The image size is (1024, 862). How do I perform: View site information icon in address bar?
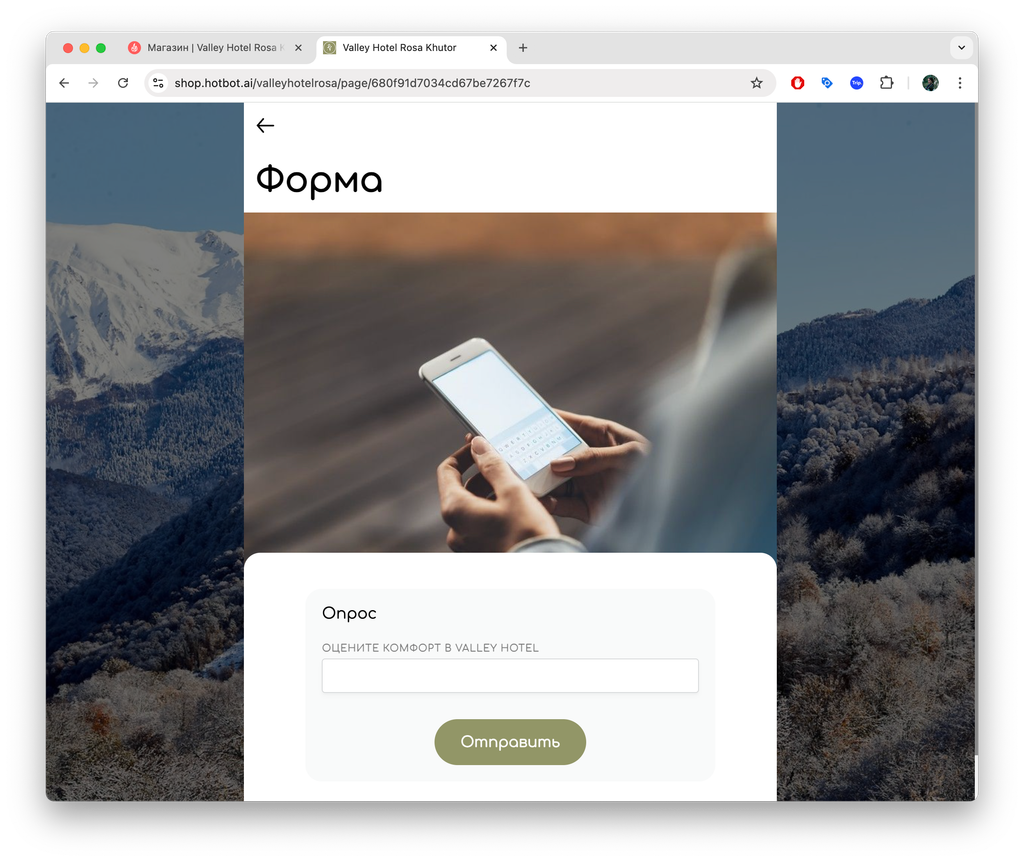click(x=158, y=83)
